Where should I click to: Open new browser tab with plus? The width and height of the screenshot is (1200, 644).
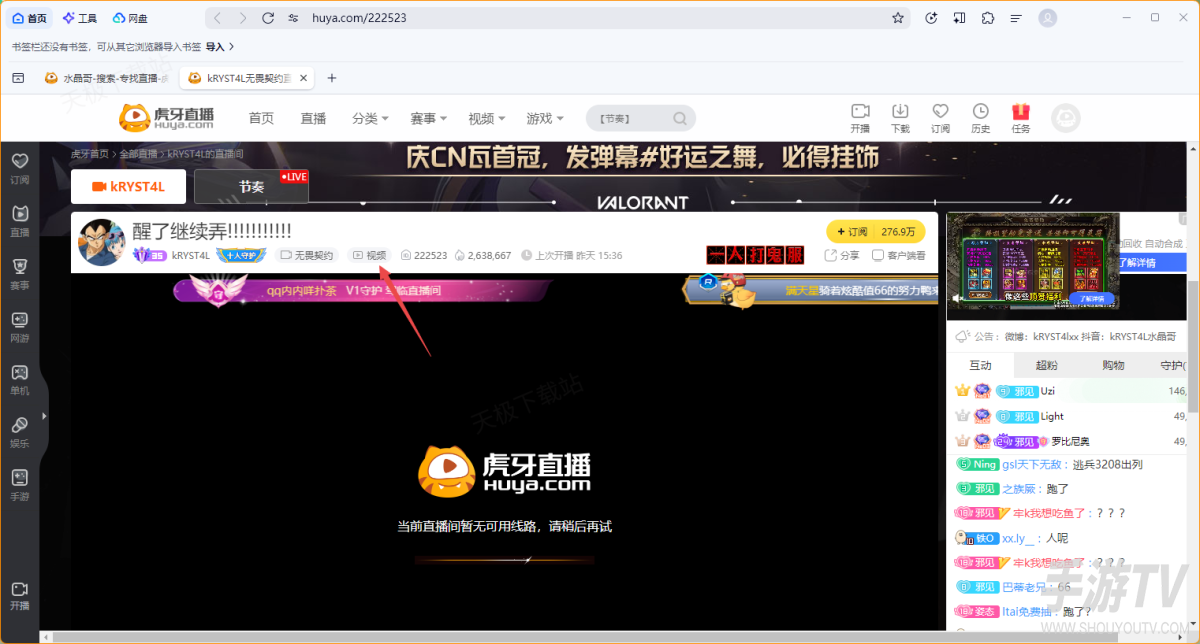[332, 78]
